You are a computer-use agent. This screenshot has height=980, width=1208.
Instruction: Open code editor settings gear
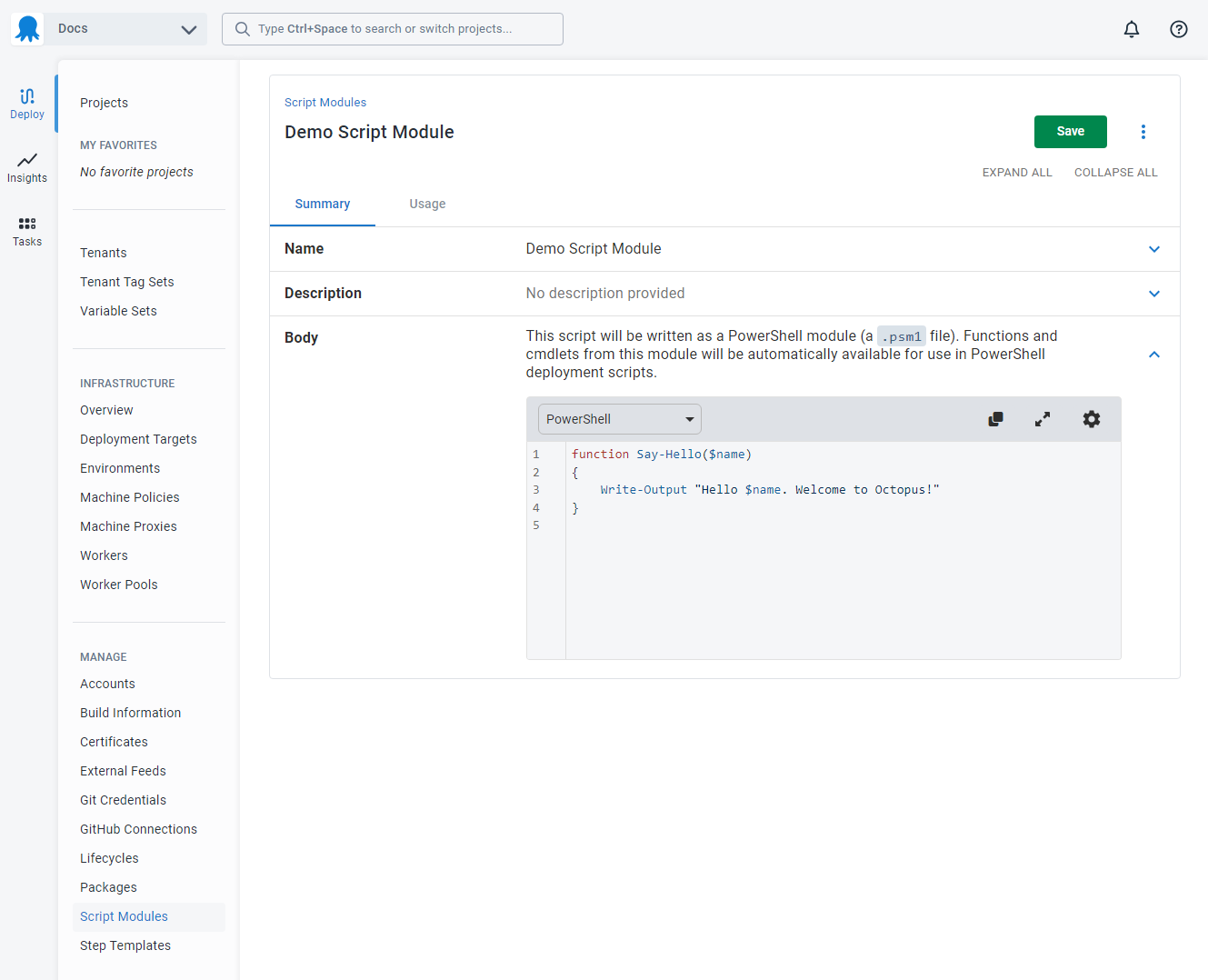coord(1092,419)
